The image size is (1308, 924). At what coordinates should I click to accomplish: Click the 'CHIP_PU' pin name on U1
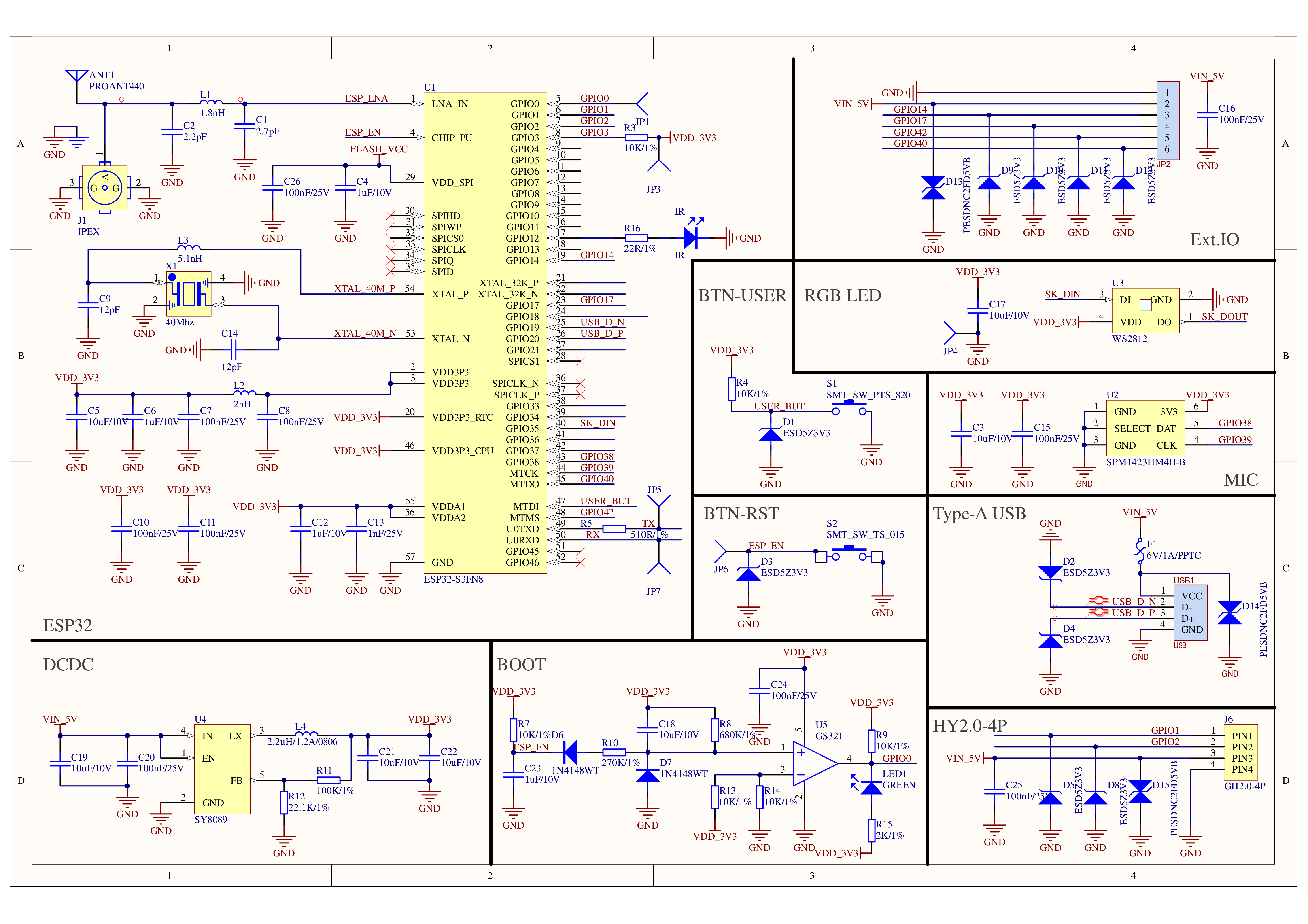click(x=452, y=137)
